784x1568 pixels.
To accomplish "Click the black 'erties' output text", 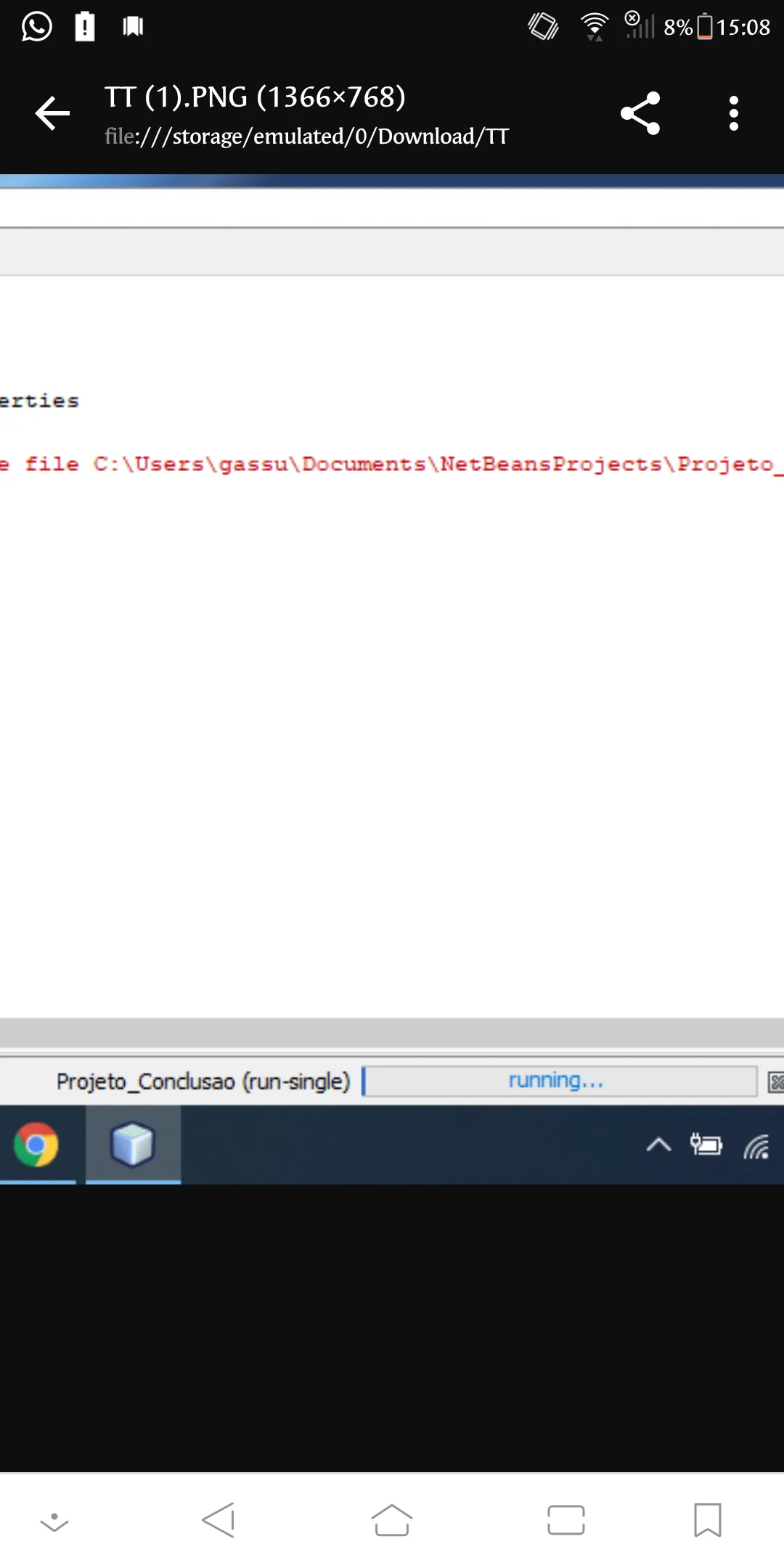I will point(39,401).
